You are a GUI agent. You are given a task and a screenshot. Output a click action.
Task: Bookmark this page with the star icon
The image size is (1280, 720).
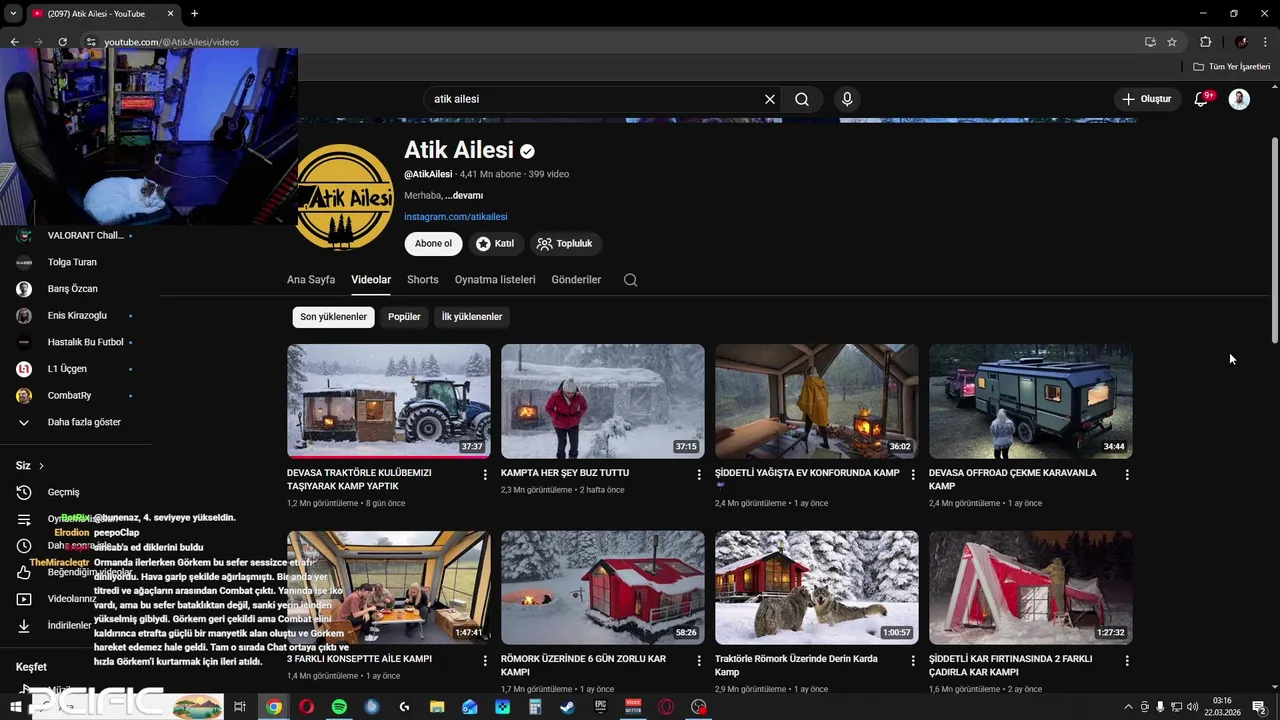(1172, 42)
